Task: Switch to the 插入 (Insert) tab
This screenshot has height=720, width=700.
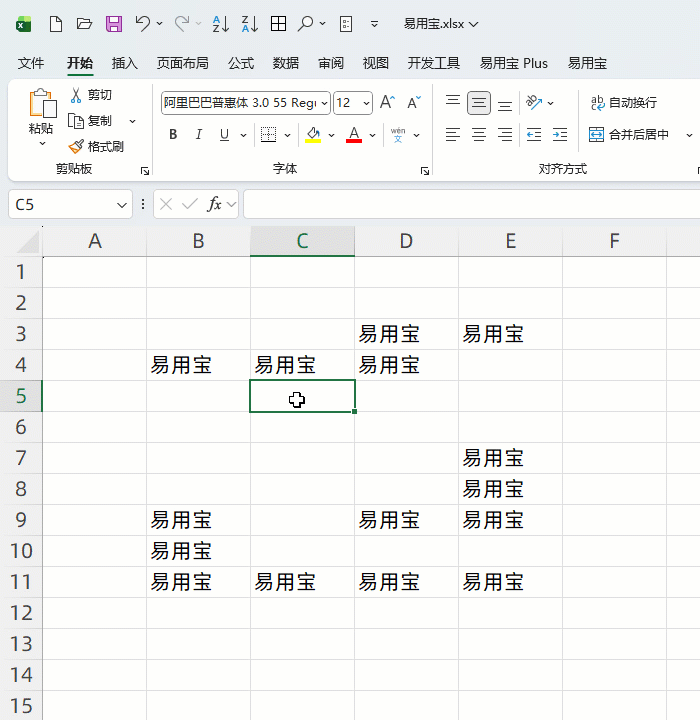Action: pyautogui.click(x=125, y=63)
